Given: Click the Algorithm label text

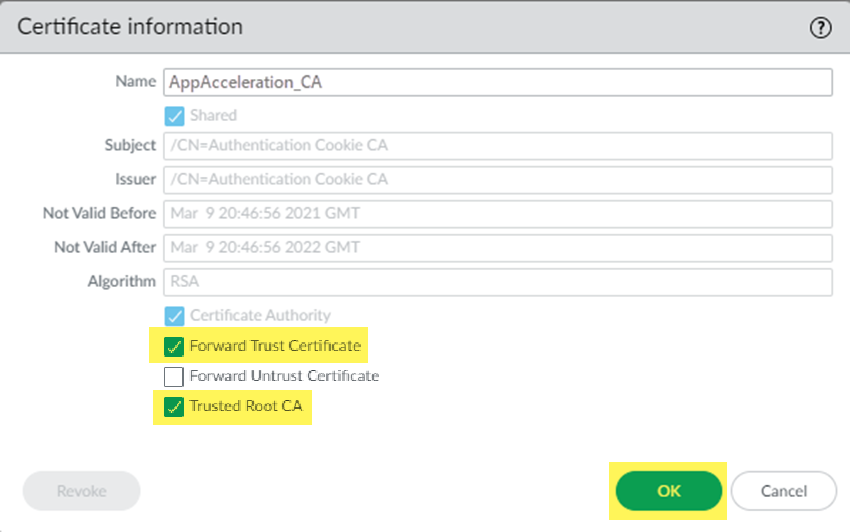Looking at the screenshot, I should [122, 282].
